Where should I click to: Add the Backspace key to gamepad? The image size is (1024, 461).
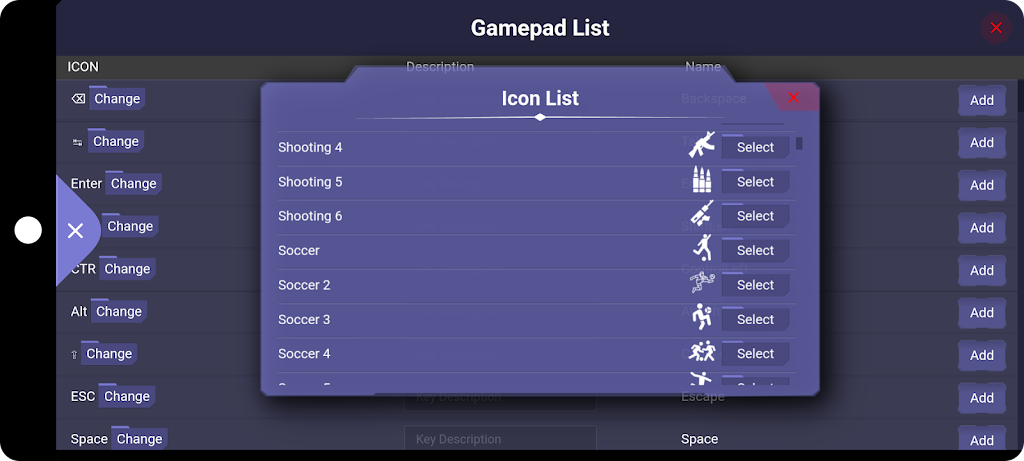coord(981,100)
